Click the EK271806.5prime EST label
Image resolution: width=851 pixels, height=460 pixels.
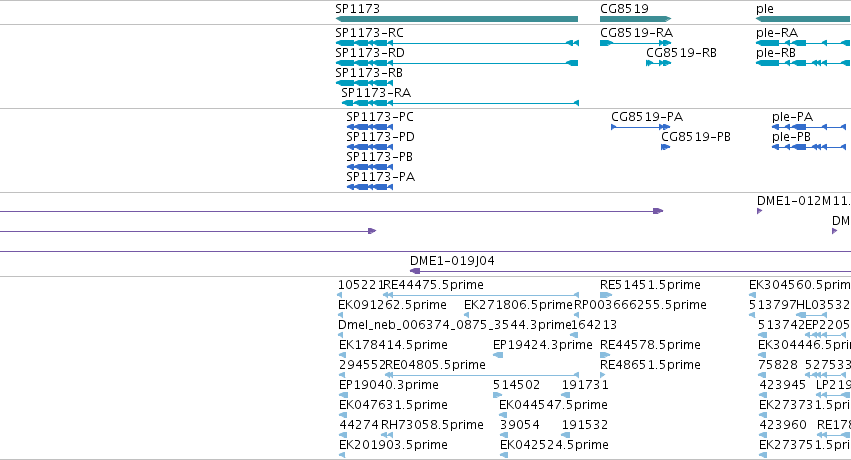[518, 305]
